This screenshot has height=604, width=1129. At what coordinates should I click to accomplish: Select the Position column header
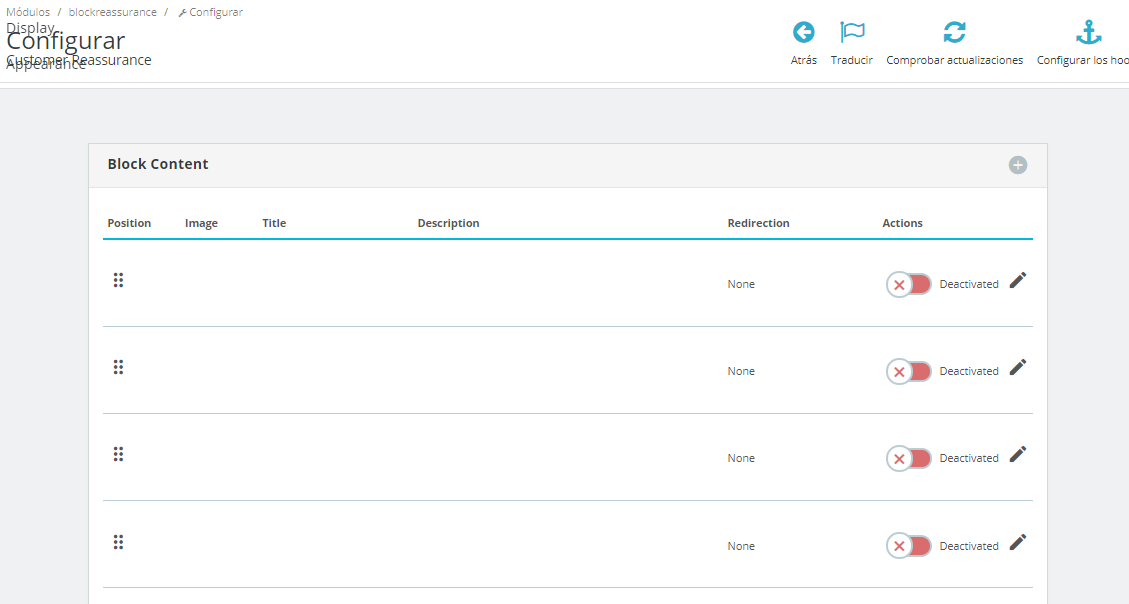coord(129,223)
